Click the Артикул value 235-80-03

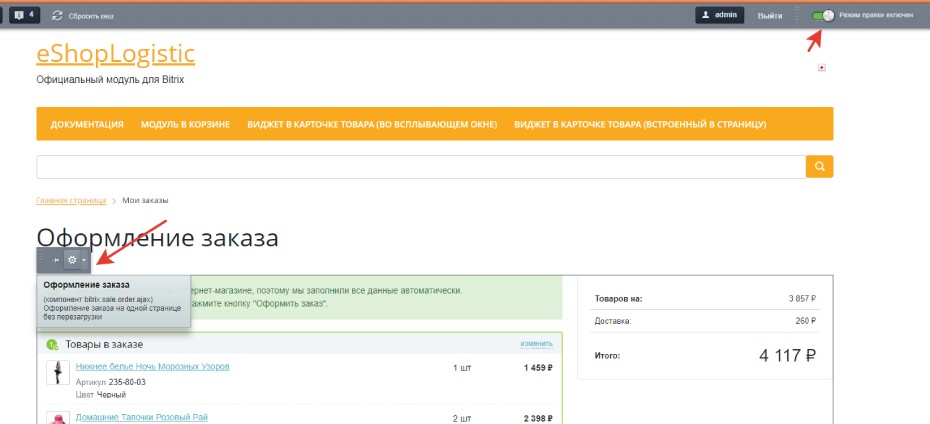pos(127,382)
